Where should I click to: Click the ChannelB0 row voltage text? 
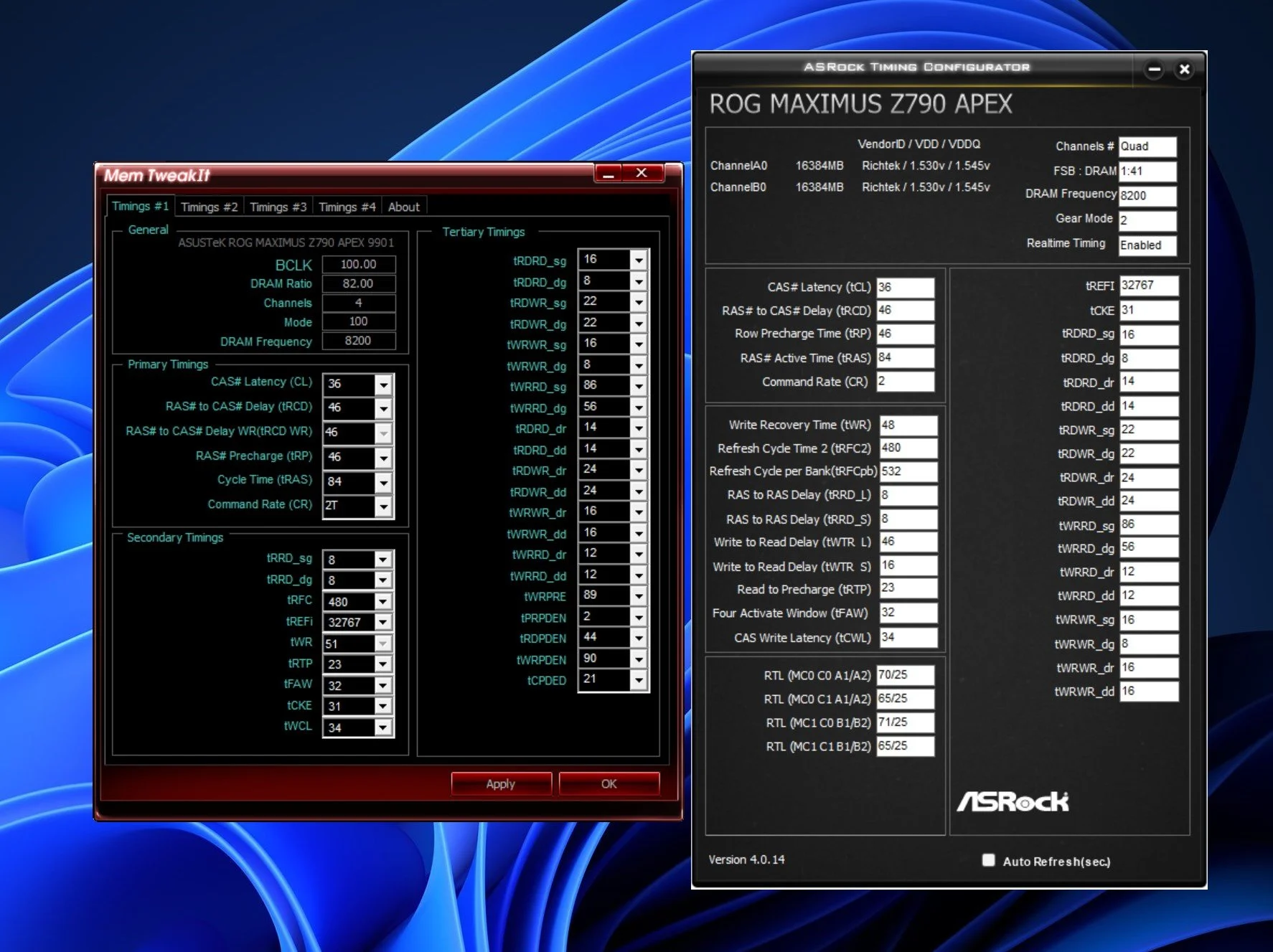point(926,187)
